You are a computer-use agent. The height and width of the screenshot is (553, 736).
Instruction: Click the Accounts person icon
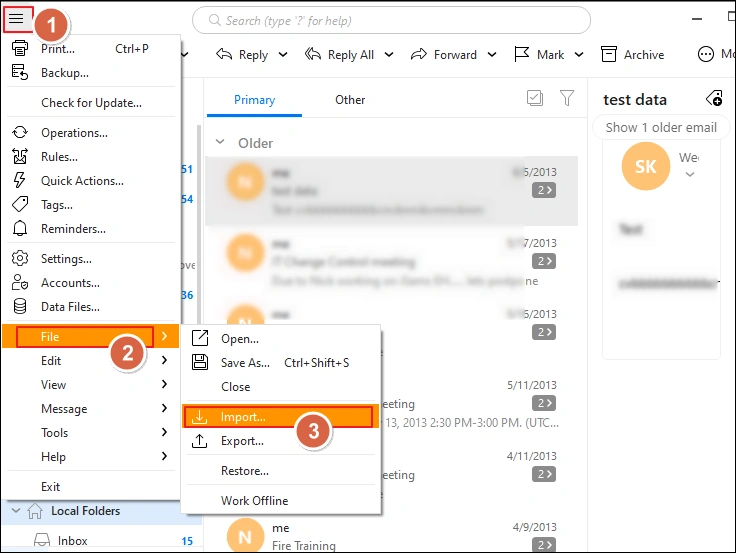20,282
